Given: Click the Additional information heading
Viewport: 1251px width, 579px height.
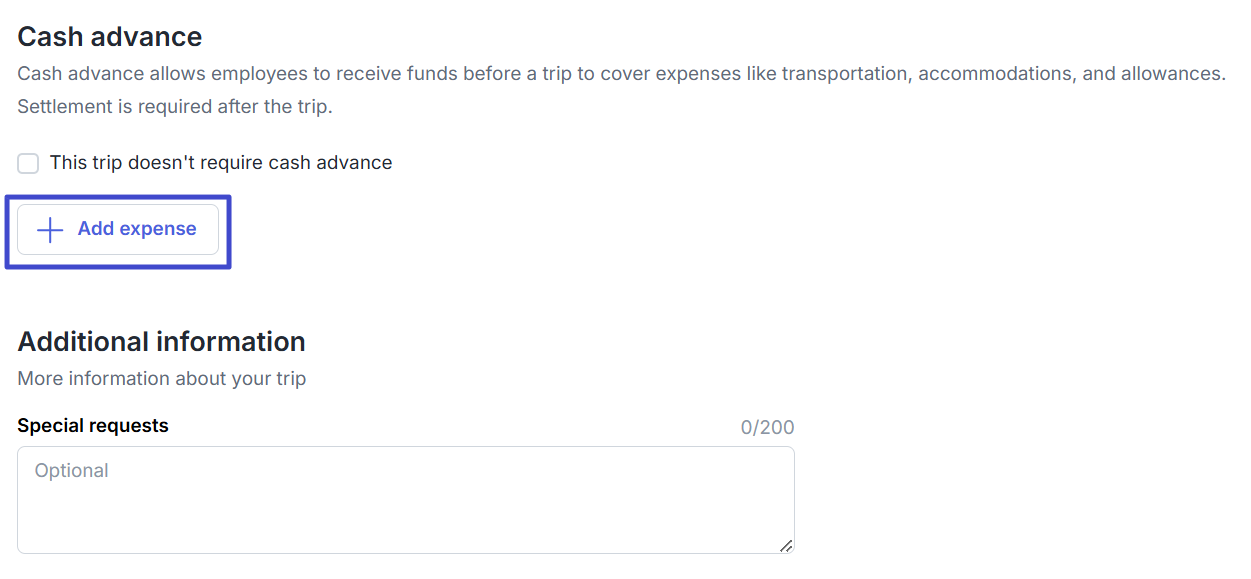Looking at the screenshot, I should tap(161, 342).
